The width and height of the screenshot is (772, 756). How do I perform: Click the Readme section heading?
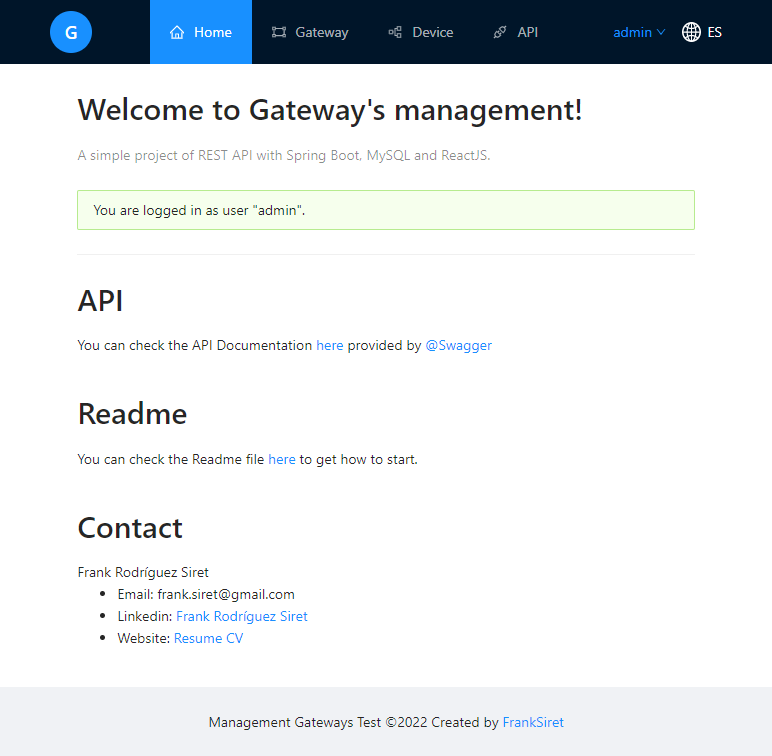click(x=132, y=414)
